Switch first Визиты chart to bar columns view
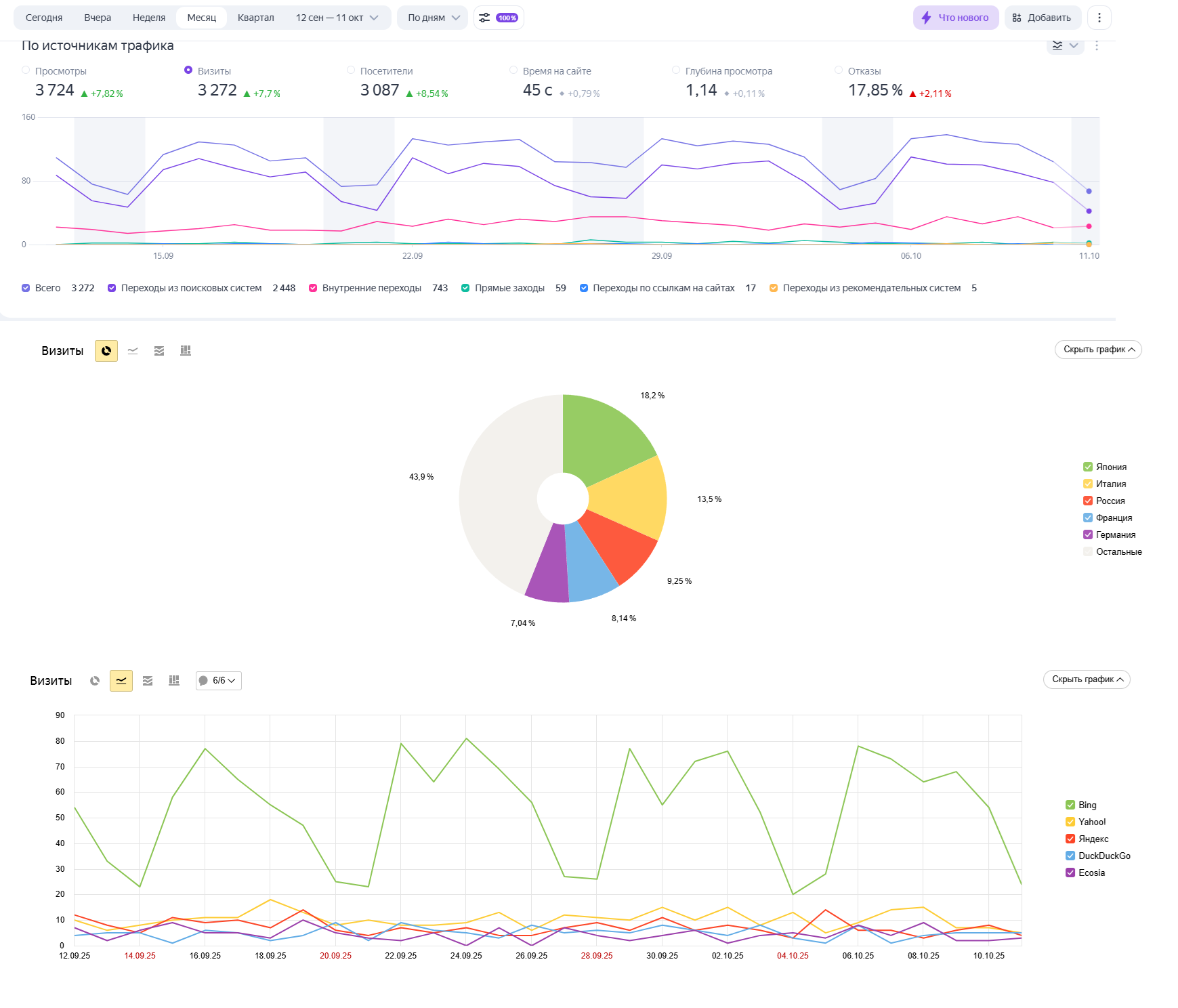This screenshot has height=1008, width=1178. (x=186, y=351)
